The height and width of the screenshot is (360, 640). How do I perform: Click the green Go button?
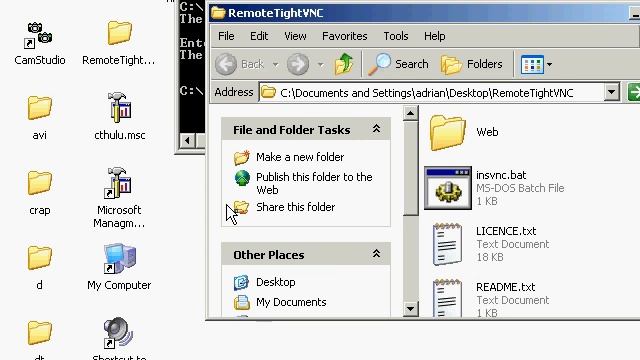pos(634,92)
